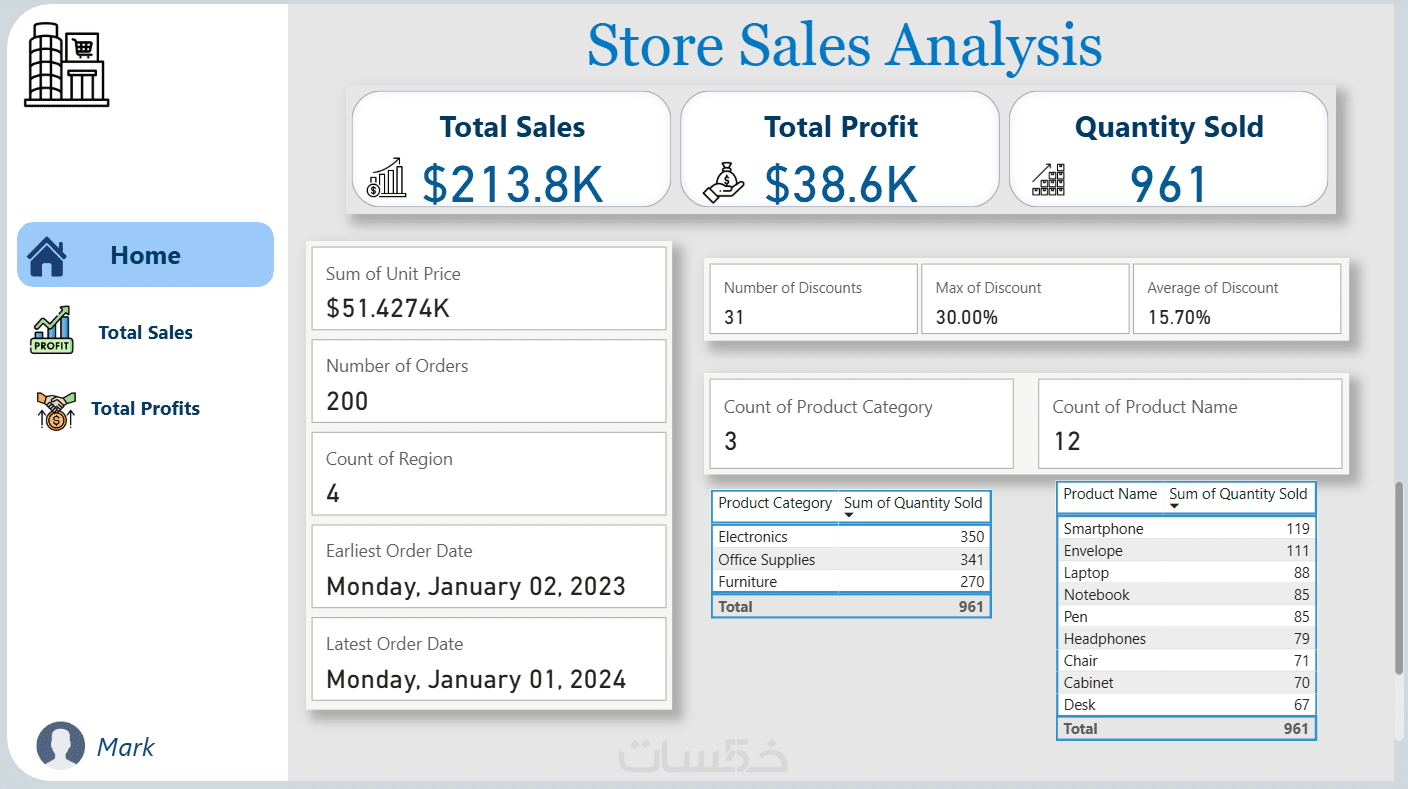Image resolution: width=1408 pixels, height=789 pixels.
Task: Open the Home navigation page
Action: [x=145, y=255]
